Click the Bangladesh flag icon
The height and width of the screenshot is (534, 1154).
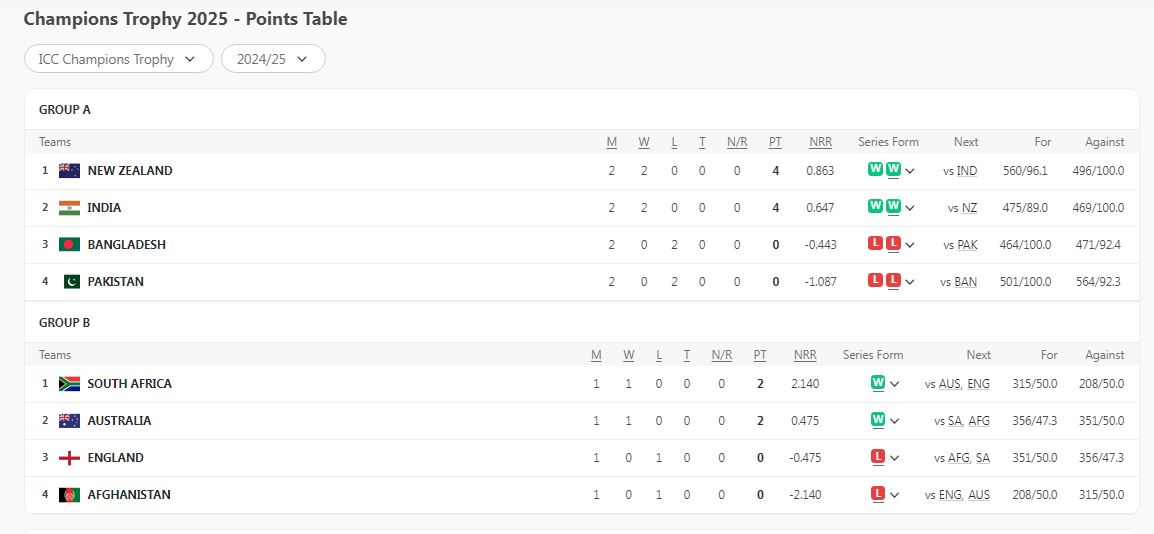click(x=69, y=245)
